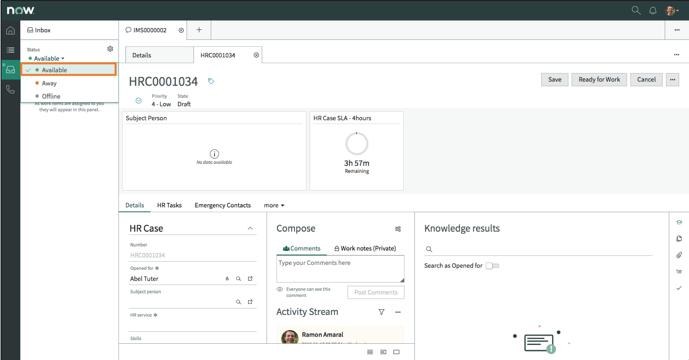
Task: Switch to HR Tasks tab
Action: [x=169, y=205]
